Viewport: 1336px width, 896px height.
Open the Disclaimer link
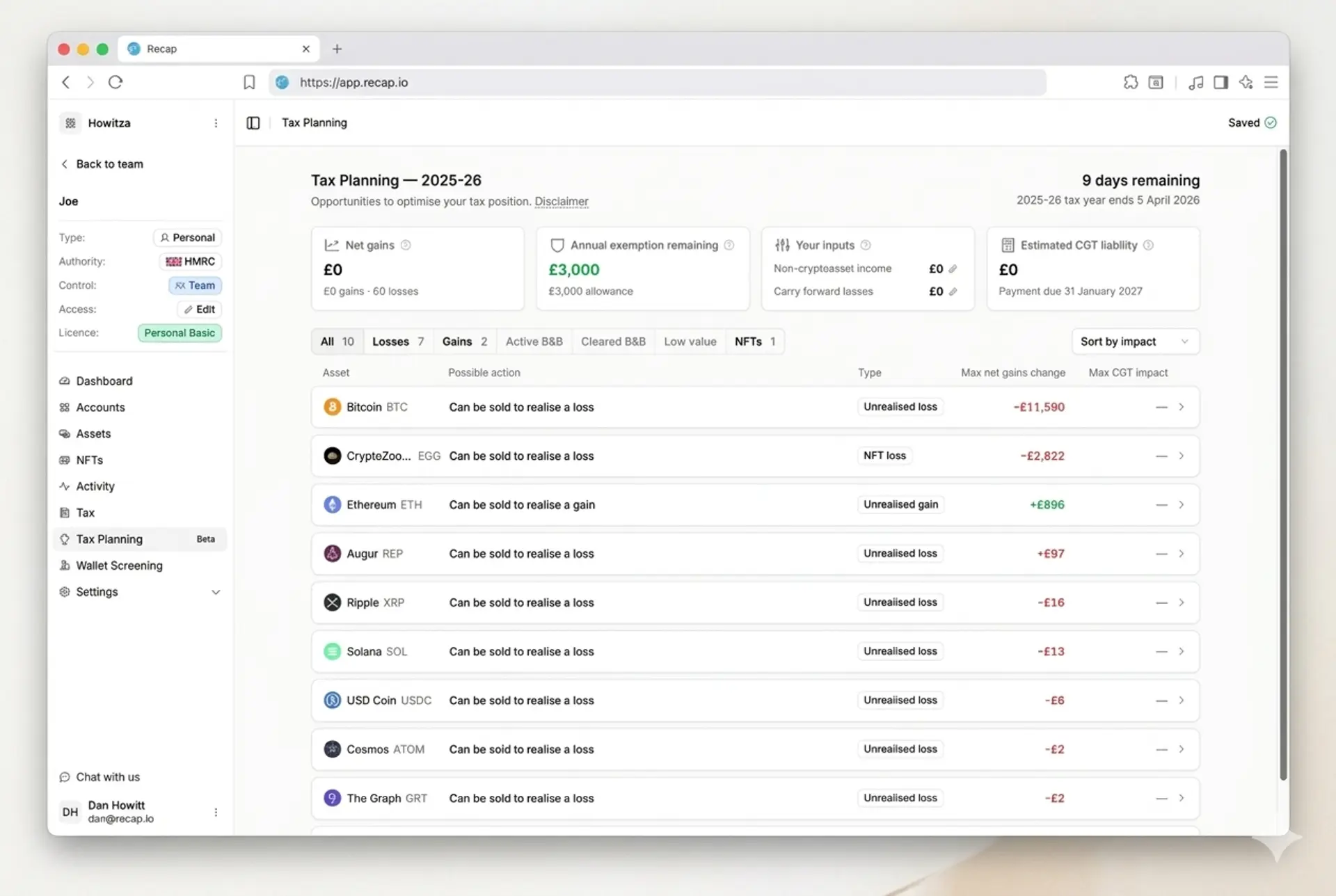pyautogui.click(x=562, y=202)
